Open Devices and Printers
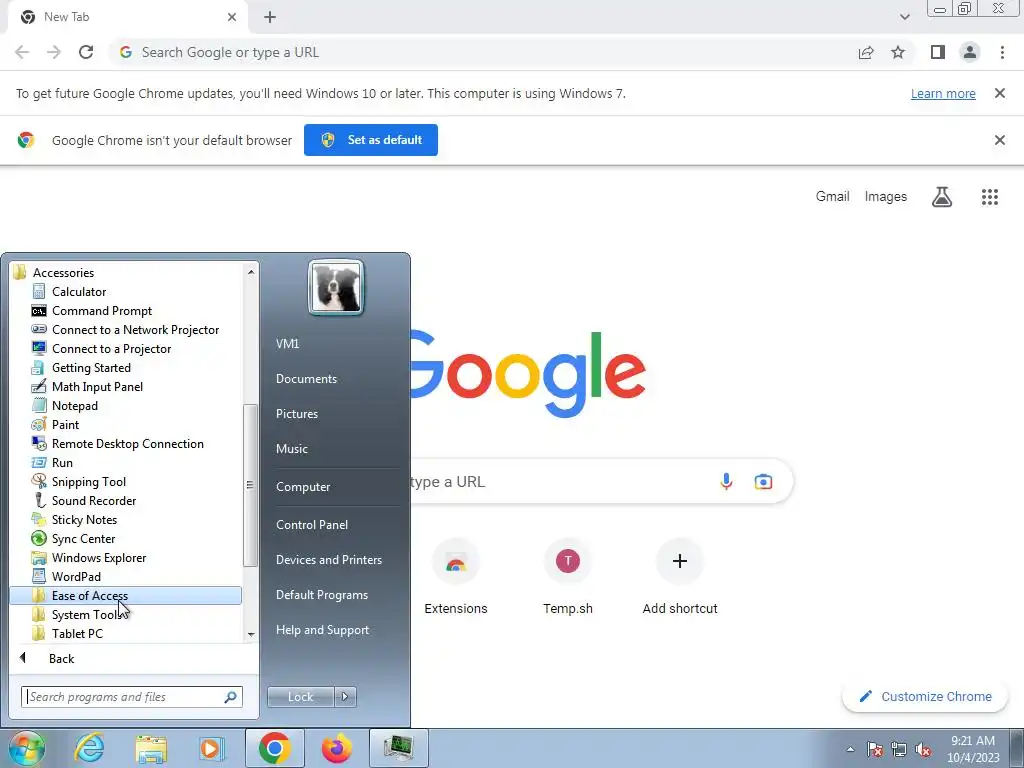The image size is (1024, 768). coord(328,560)
